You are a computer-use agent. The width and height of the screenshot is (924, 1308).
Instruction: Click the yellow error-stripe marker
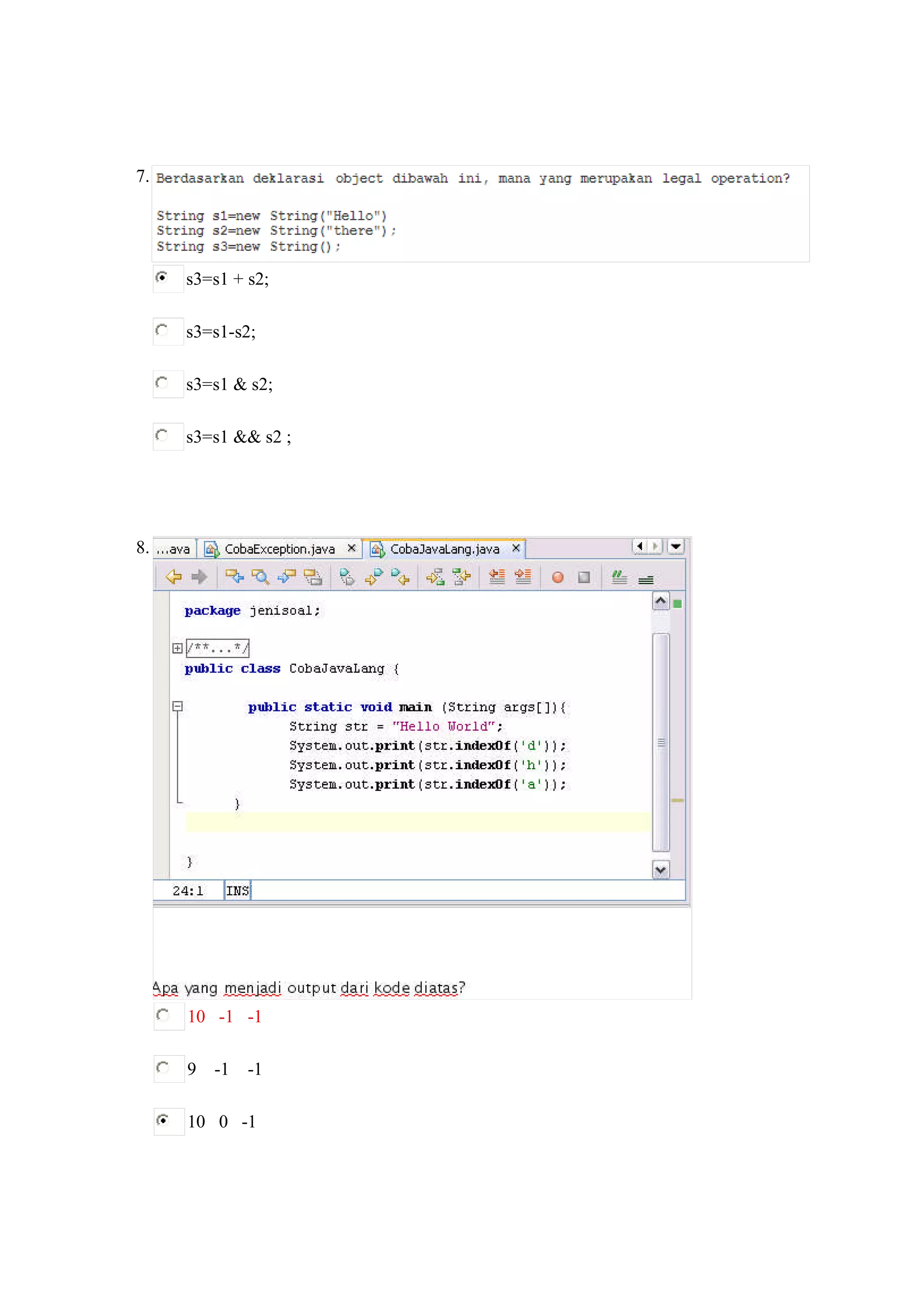pos(678,800)
